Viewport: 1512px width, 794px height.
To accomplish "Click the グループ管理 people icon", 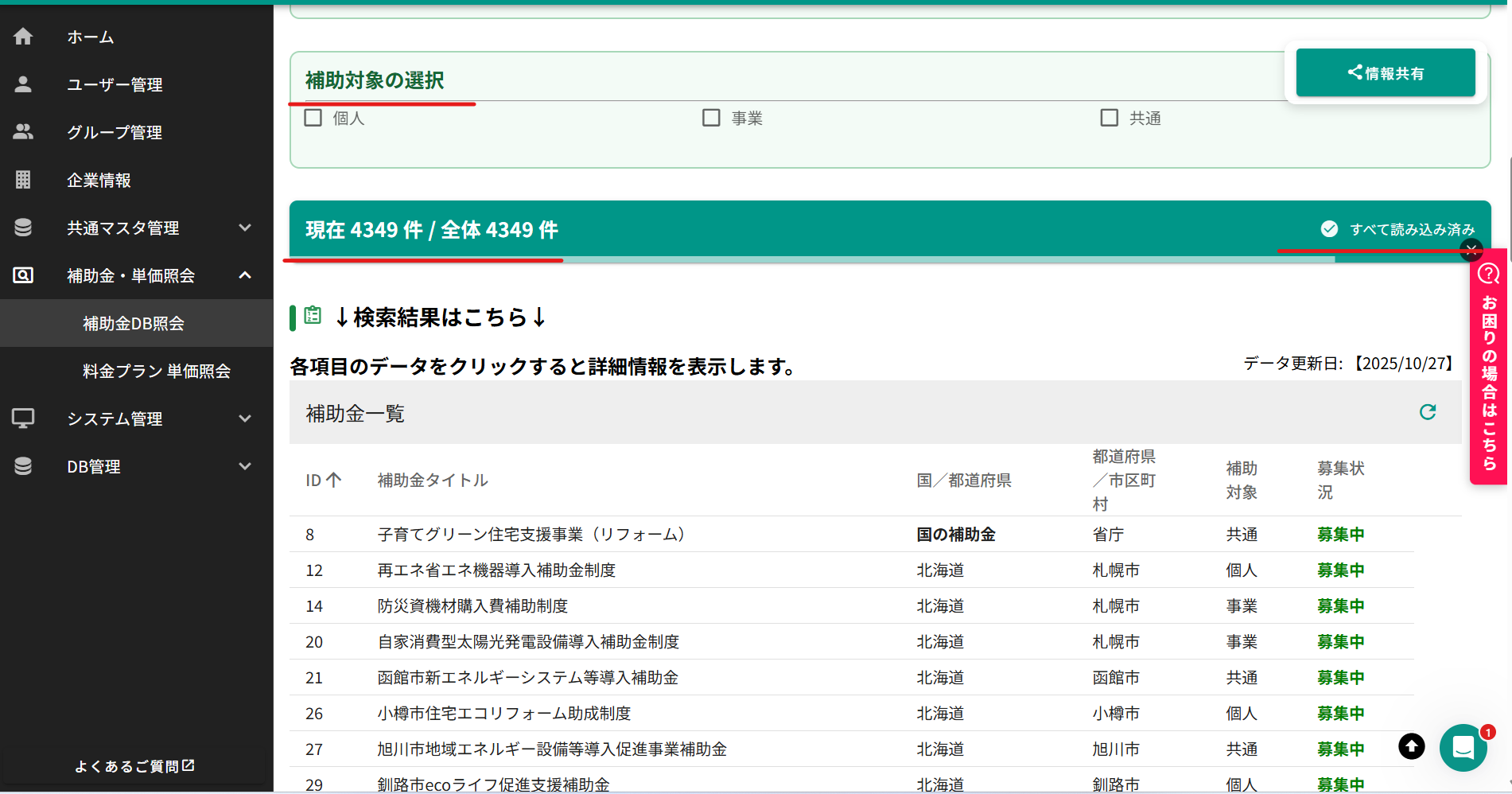I will (x=23, y=132).
